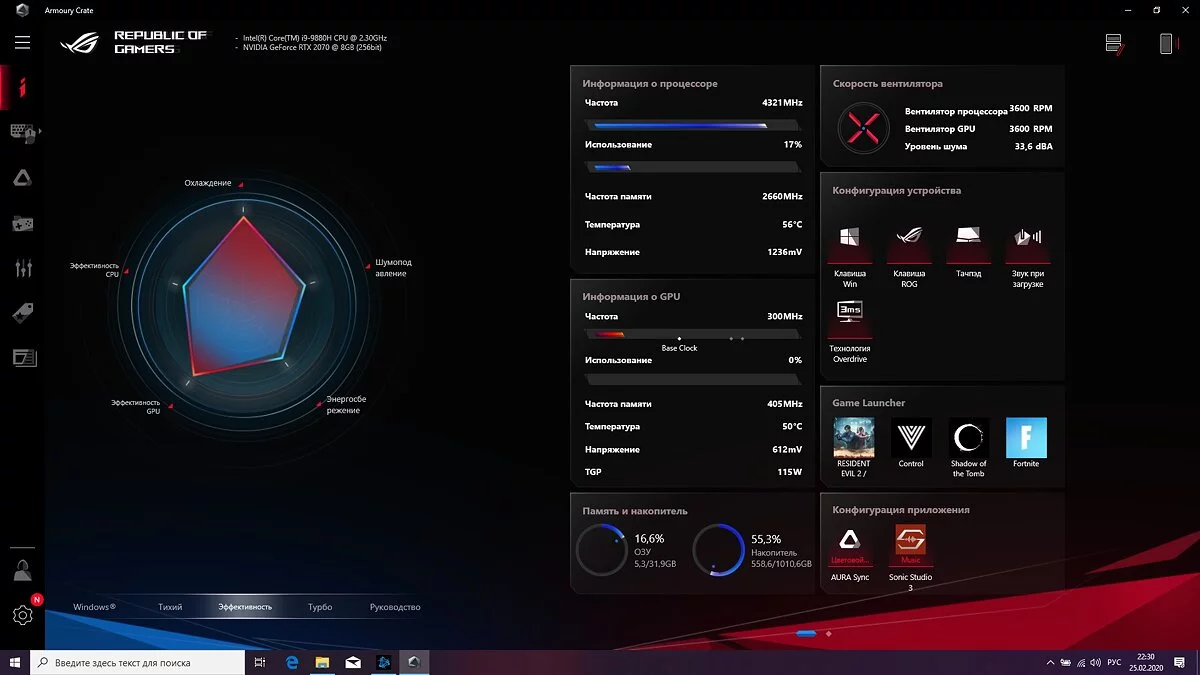Image resolution: width=1200 pixels, height=675 pixels.
Task: Open the News page in sidebar
Action: (23, 357)
